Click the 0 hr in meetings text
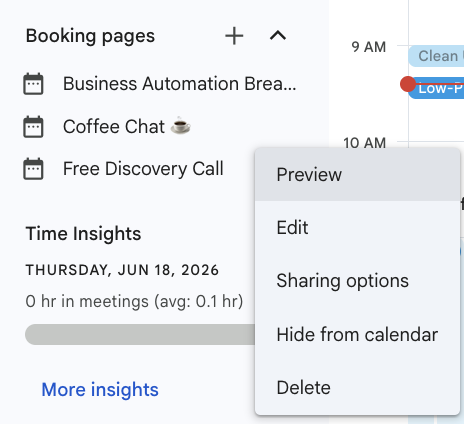This screenshot has width=464, height=424. point(134,301)
